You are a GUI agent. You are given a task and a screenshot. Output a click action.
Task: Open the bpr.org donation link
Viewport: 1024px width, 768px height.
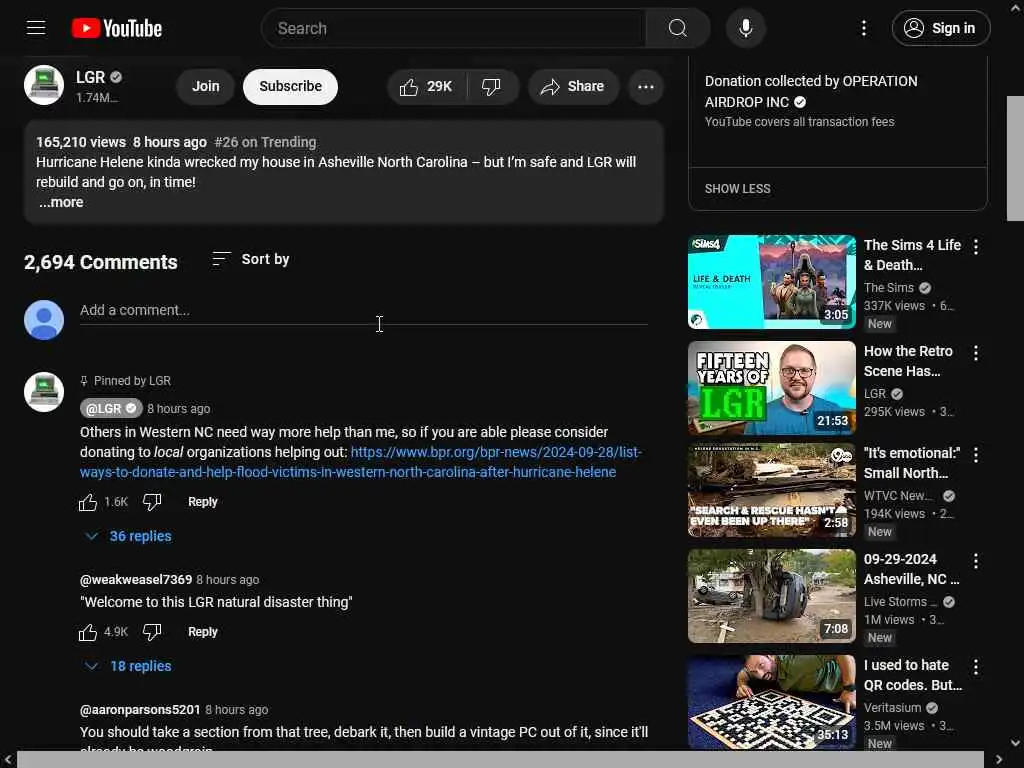[360, 462]
